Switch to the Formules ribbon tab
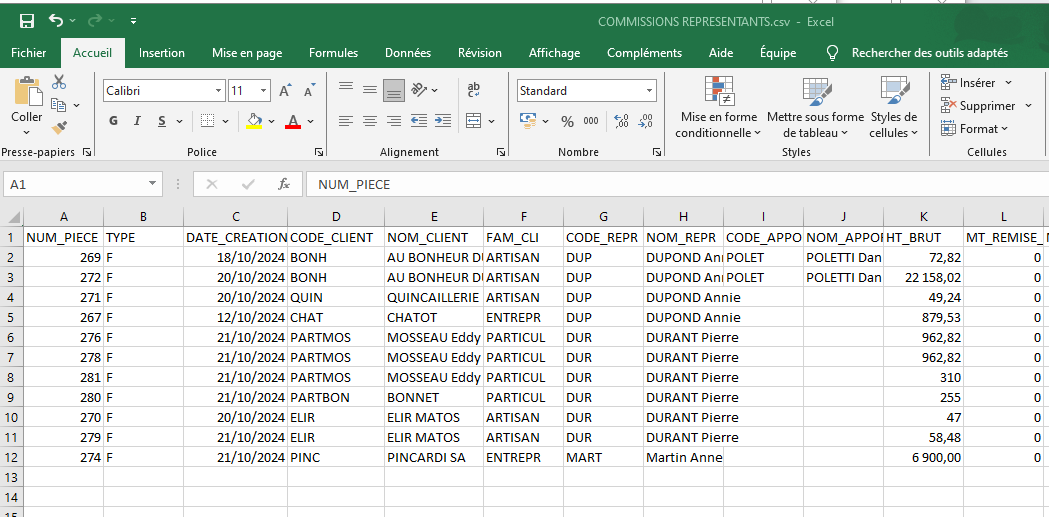Image resolution: width=1049 pixels, height=517 pixels. pos(333,53)
